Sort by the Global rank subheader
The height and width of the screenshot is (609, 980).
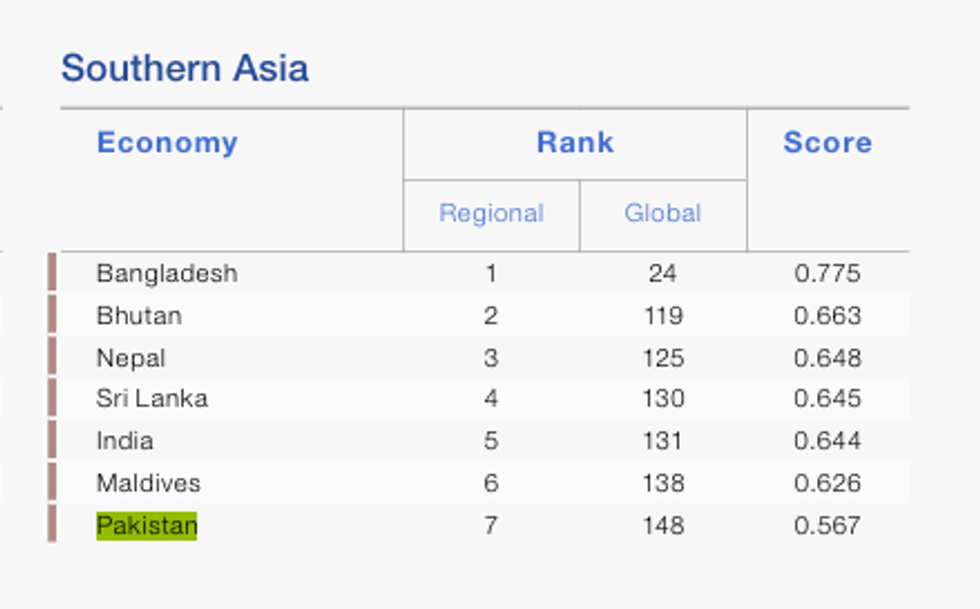(x=662, y=214)
